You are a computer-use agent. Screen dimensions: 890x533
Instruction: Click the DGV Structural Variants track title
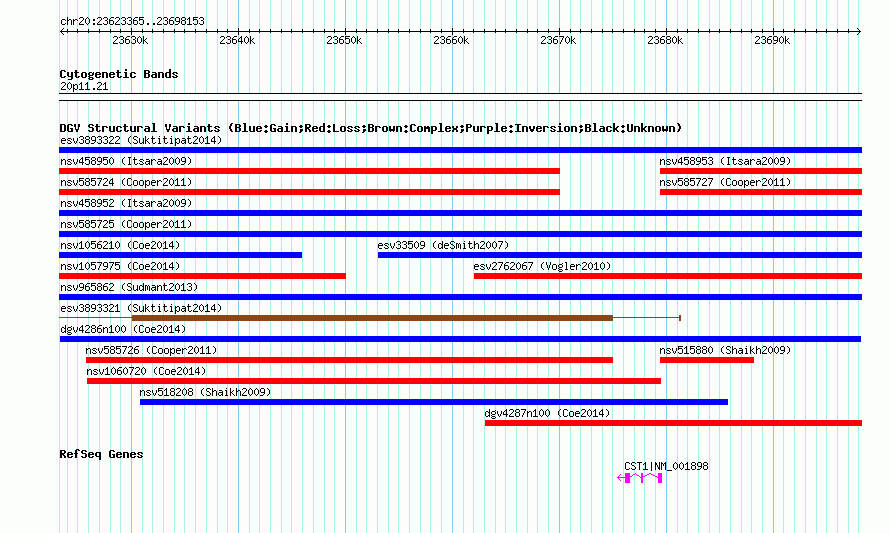pyautogui.click(x=370, y=128)
